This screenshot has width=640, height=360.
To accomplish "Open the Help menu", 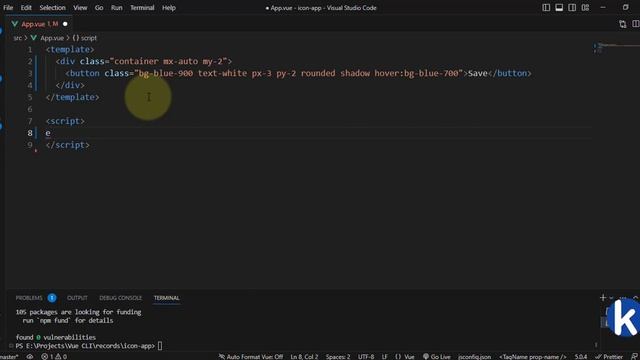I will 169,8.
